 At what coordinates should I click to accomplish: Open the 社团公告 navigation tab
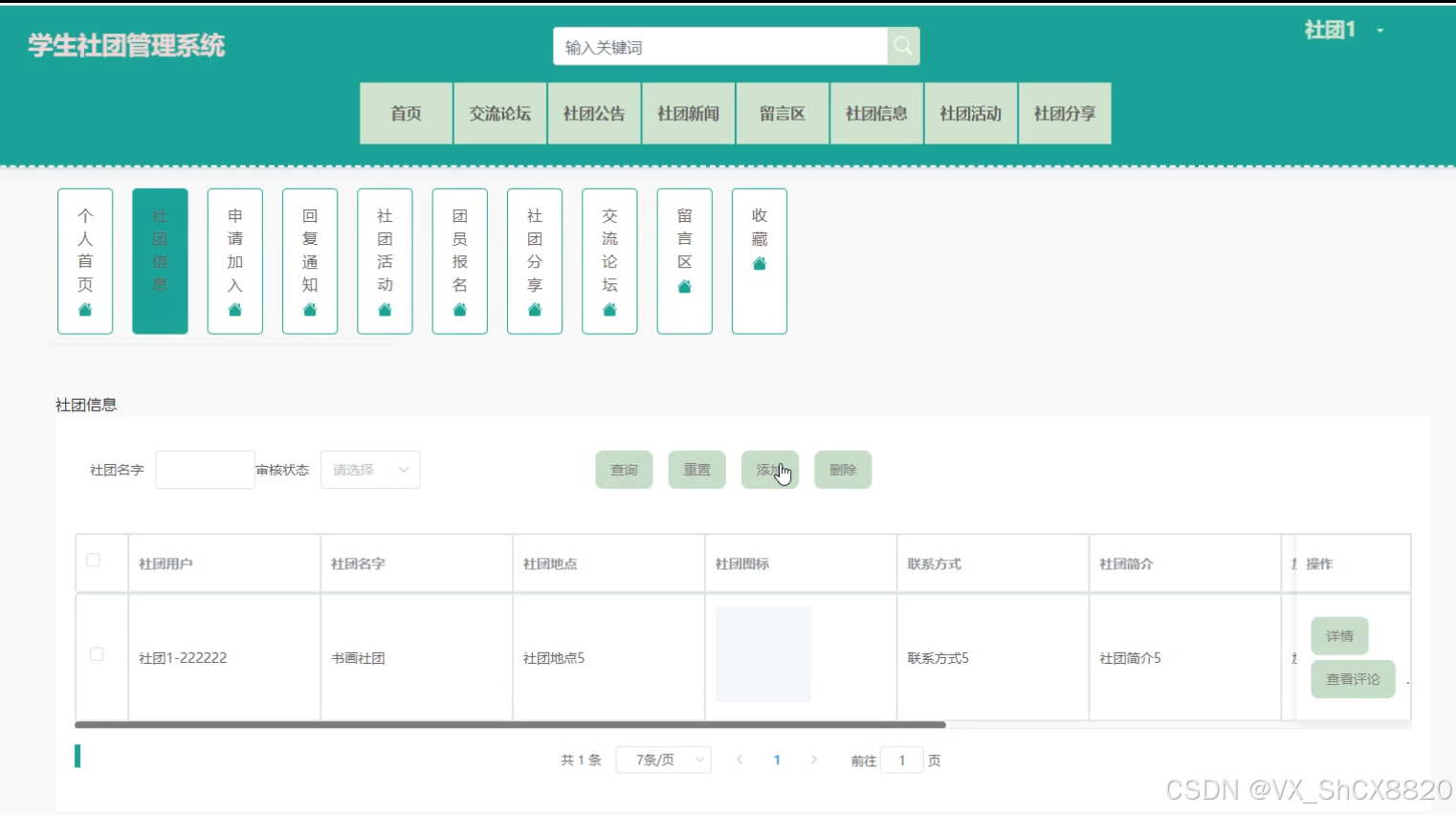594,113
